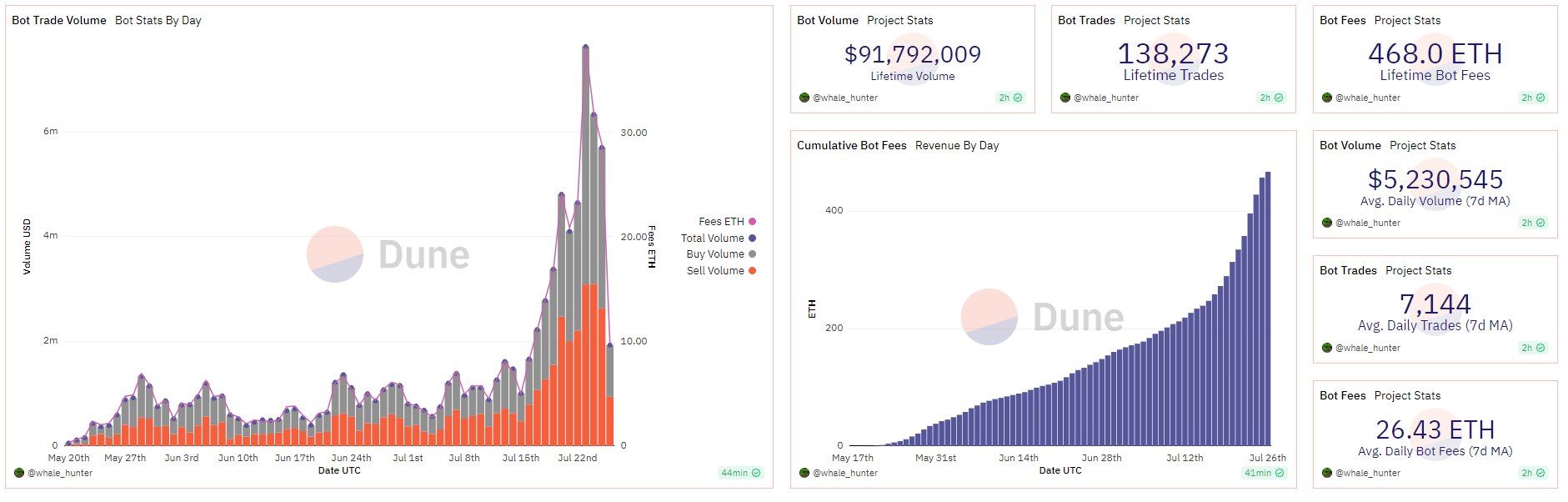Click the last bar in Cumulative Bot Fees

pos(1268,309)
